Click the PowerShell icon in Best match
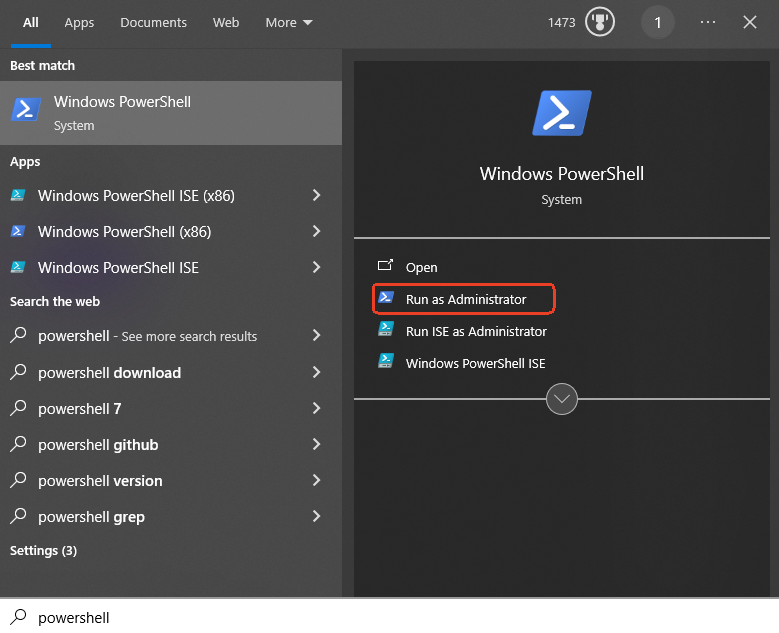The height and width of the screenshot is (633, 779). point(26,109)
